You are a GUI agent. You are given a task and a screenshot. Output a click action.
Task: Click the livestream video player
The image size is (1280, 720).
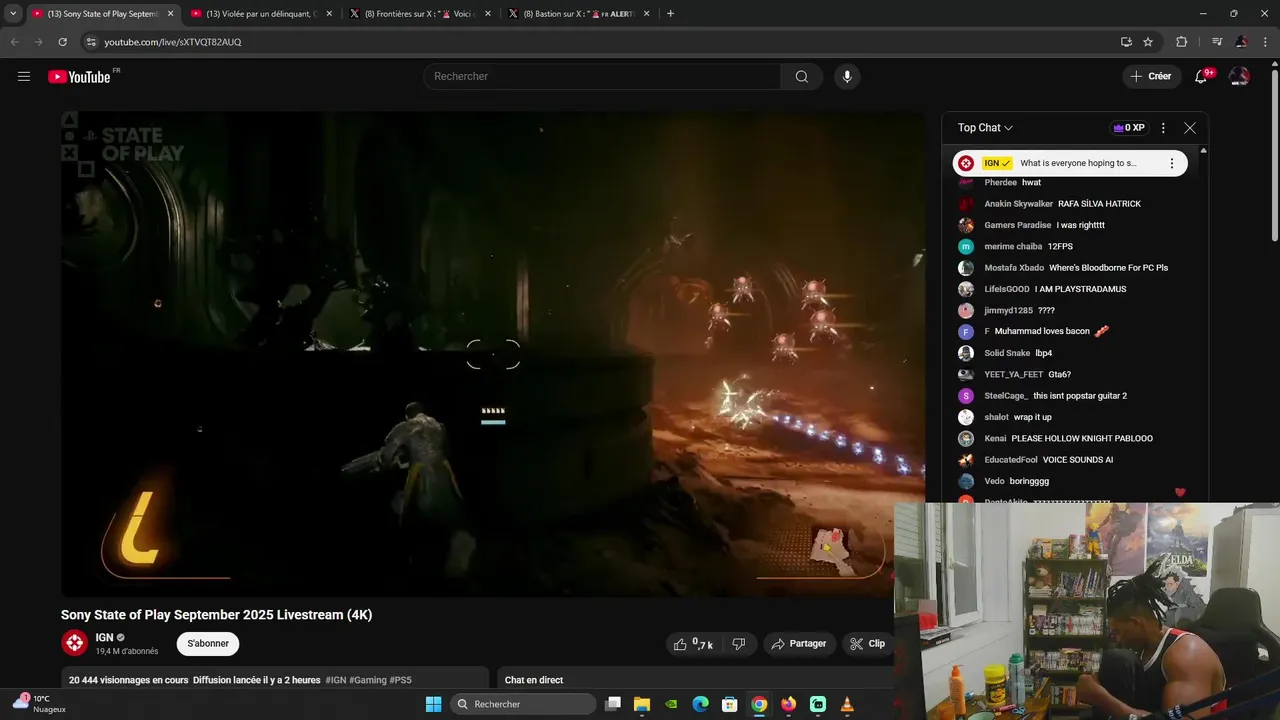(493, 354)
